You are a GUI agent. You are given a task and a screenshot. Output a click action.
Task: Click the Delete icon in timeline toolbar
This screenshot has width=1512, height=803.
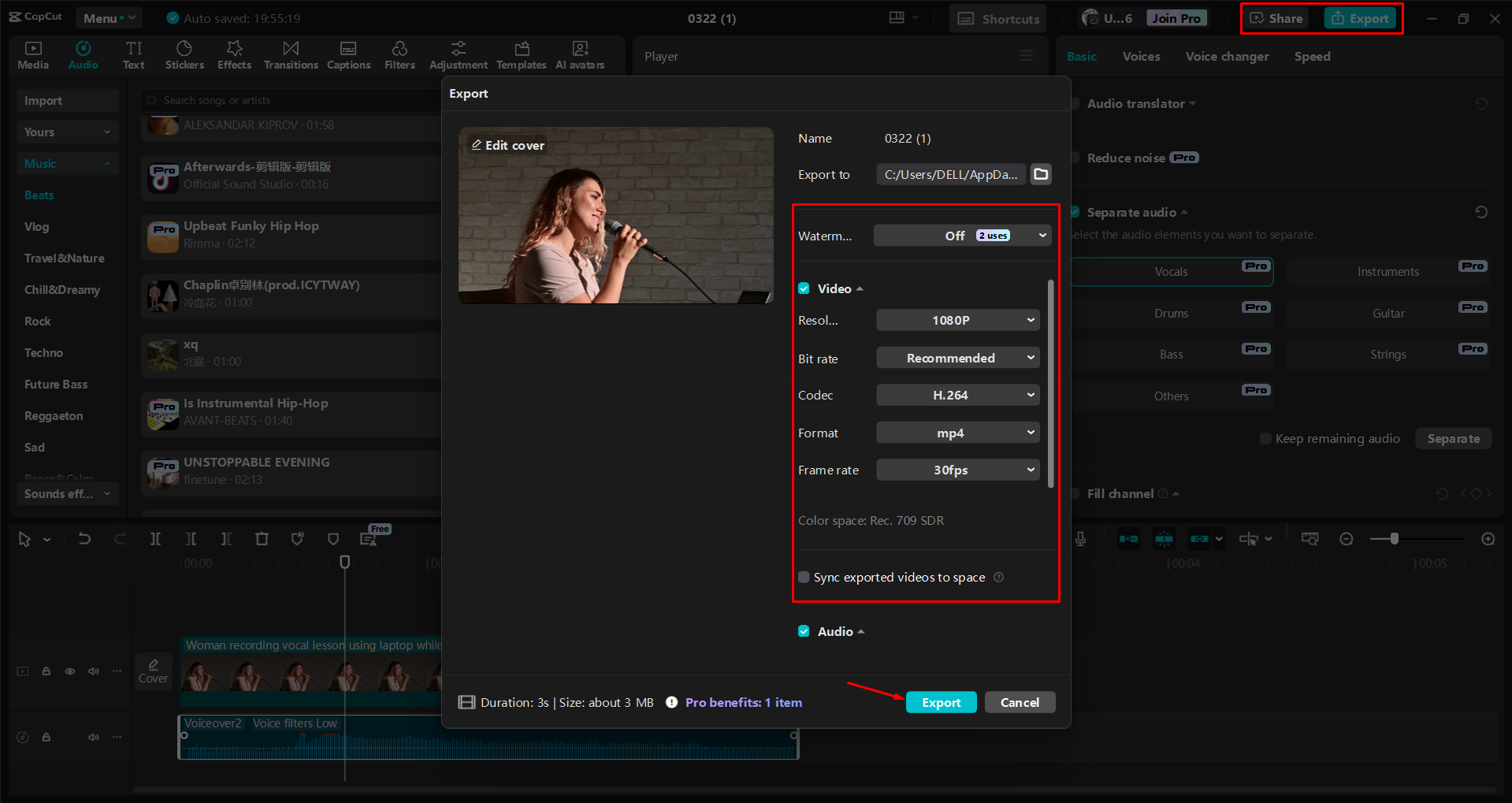coord(262,538)
